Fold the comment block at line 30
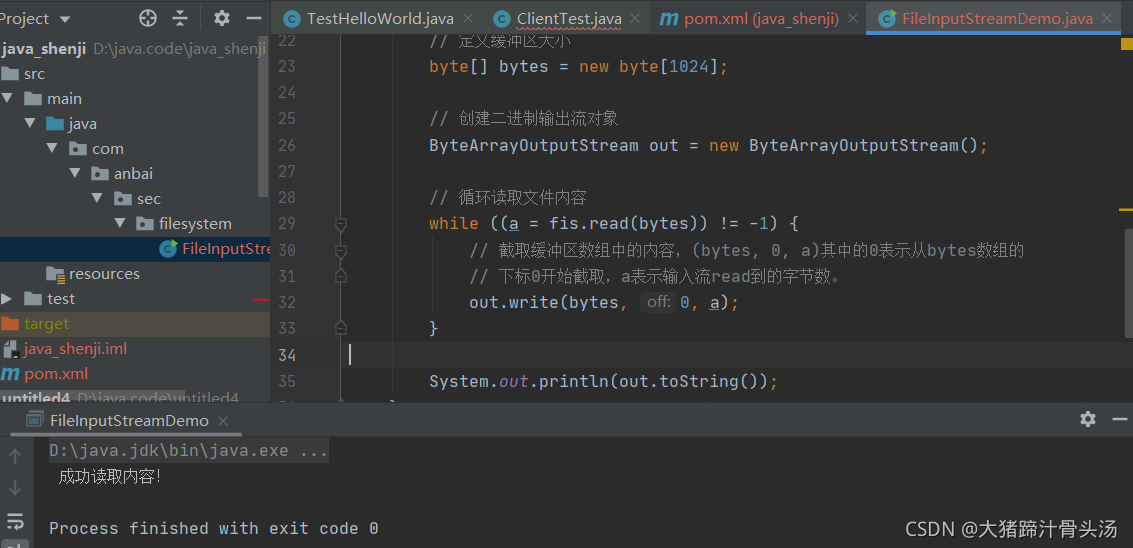The height and width of the screenshot is (548, 1133). tap(340, 251)
